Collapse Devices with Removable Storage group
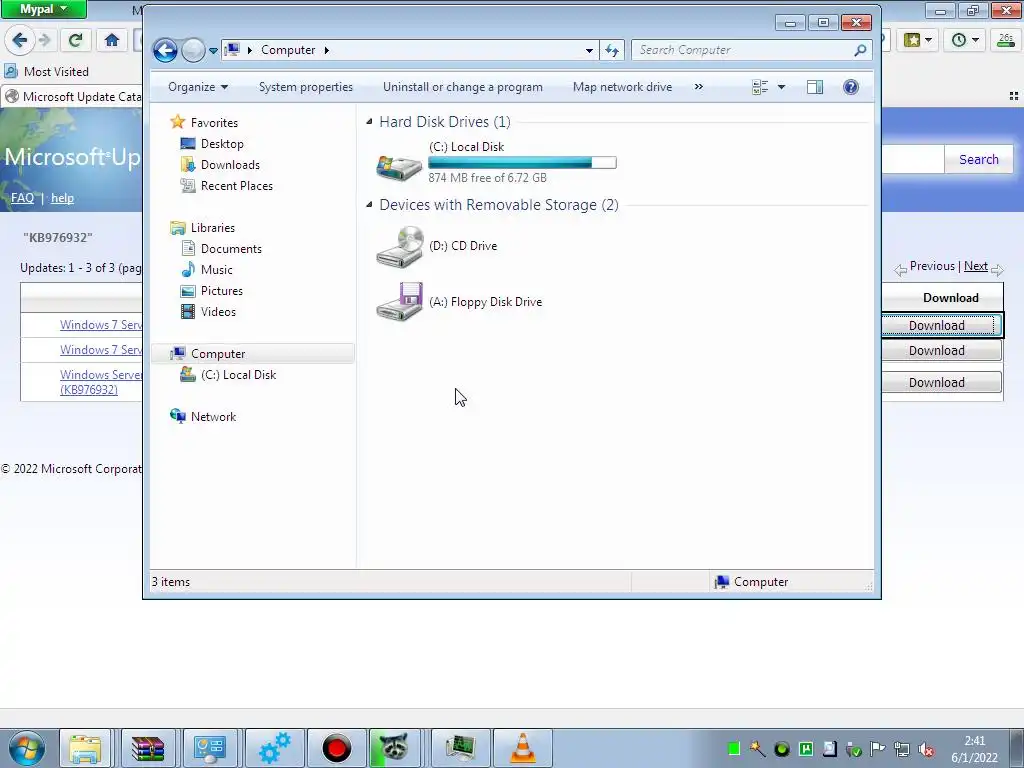The width and height of the screenshot is (1024, 768). click(369, 204)
